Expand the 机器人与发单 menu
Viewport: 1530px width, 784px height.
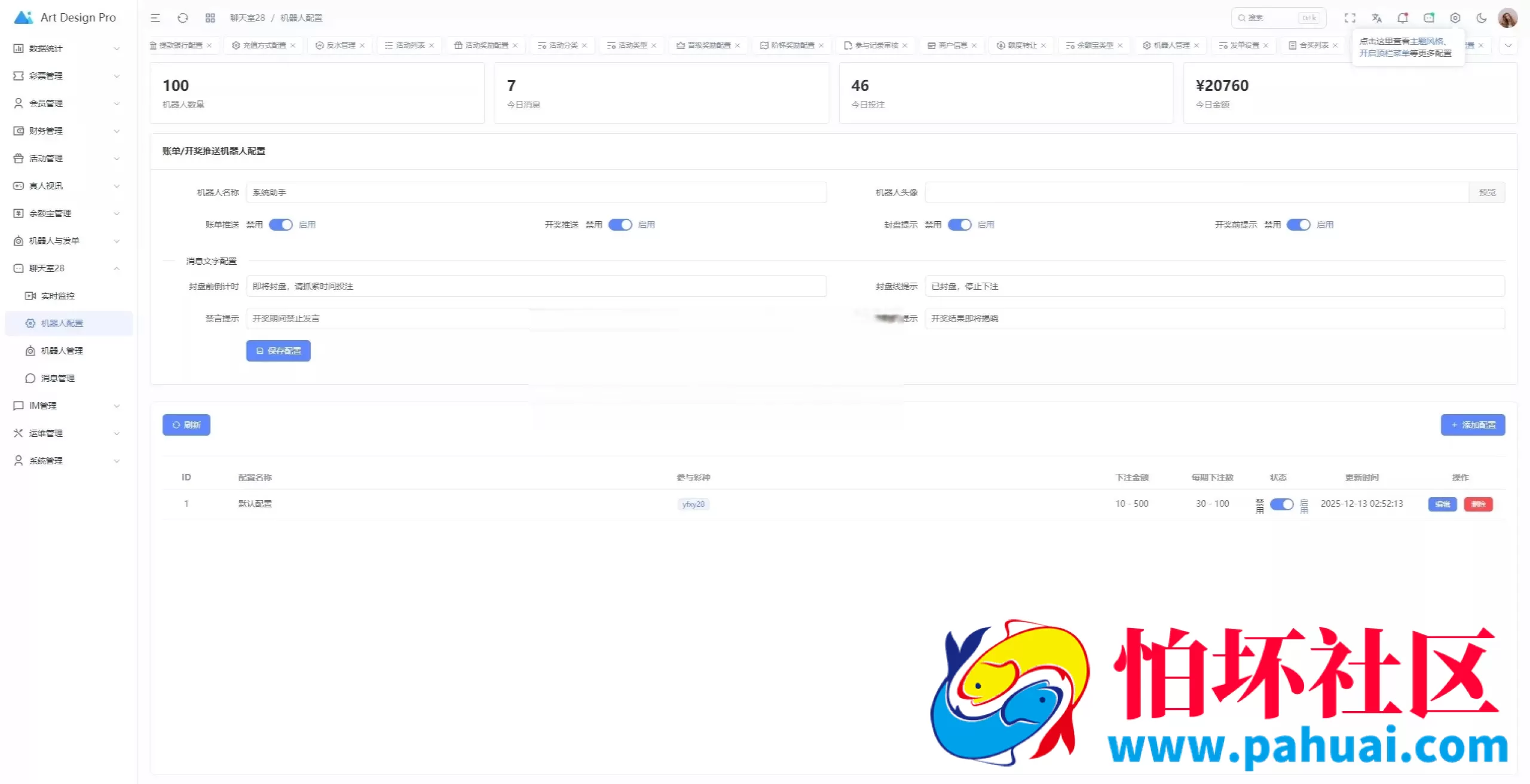[x=69, y=241]
